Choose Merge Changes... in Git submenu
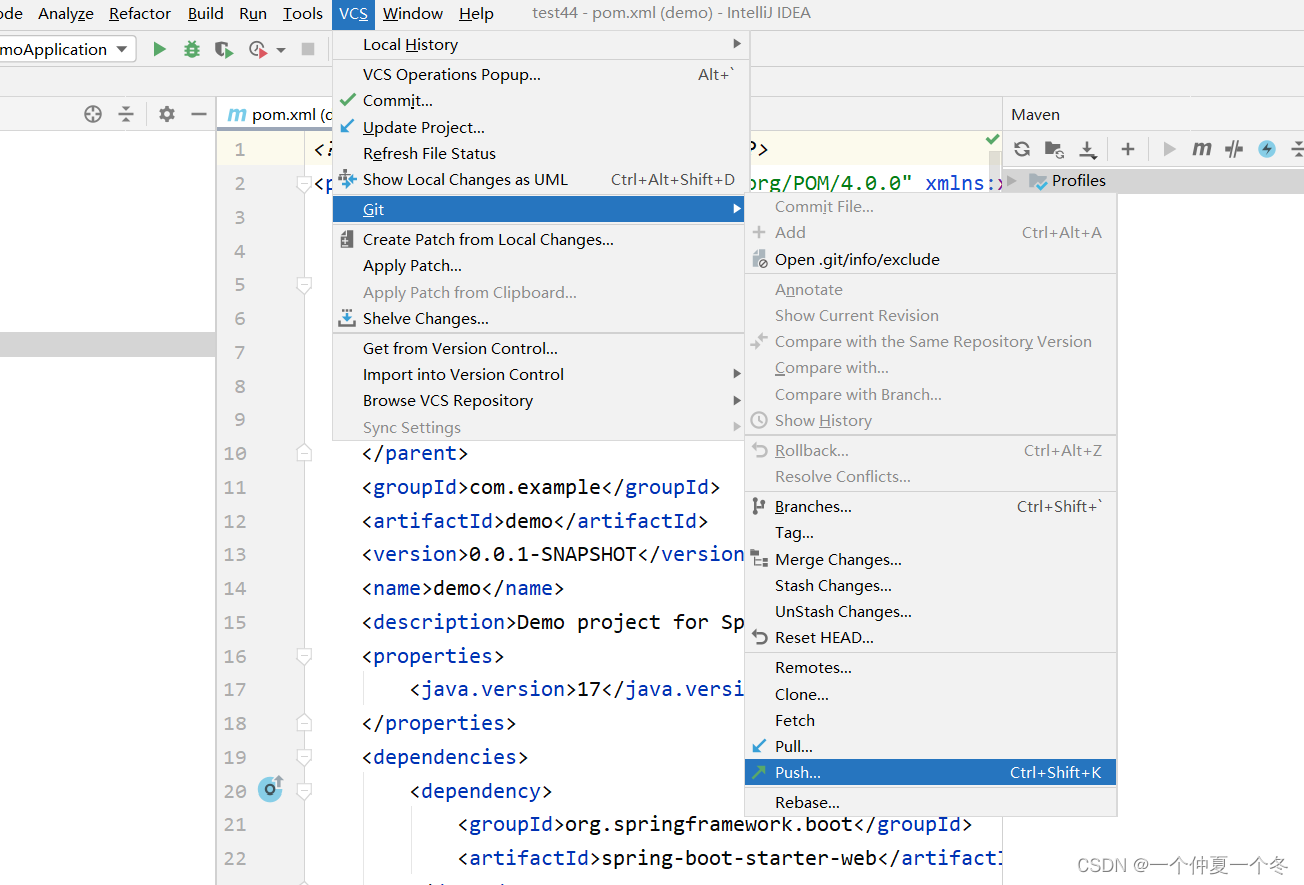Image resolution: width=1304 pixels, height=885 pixels. pos(931,559)
